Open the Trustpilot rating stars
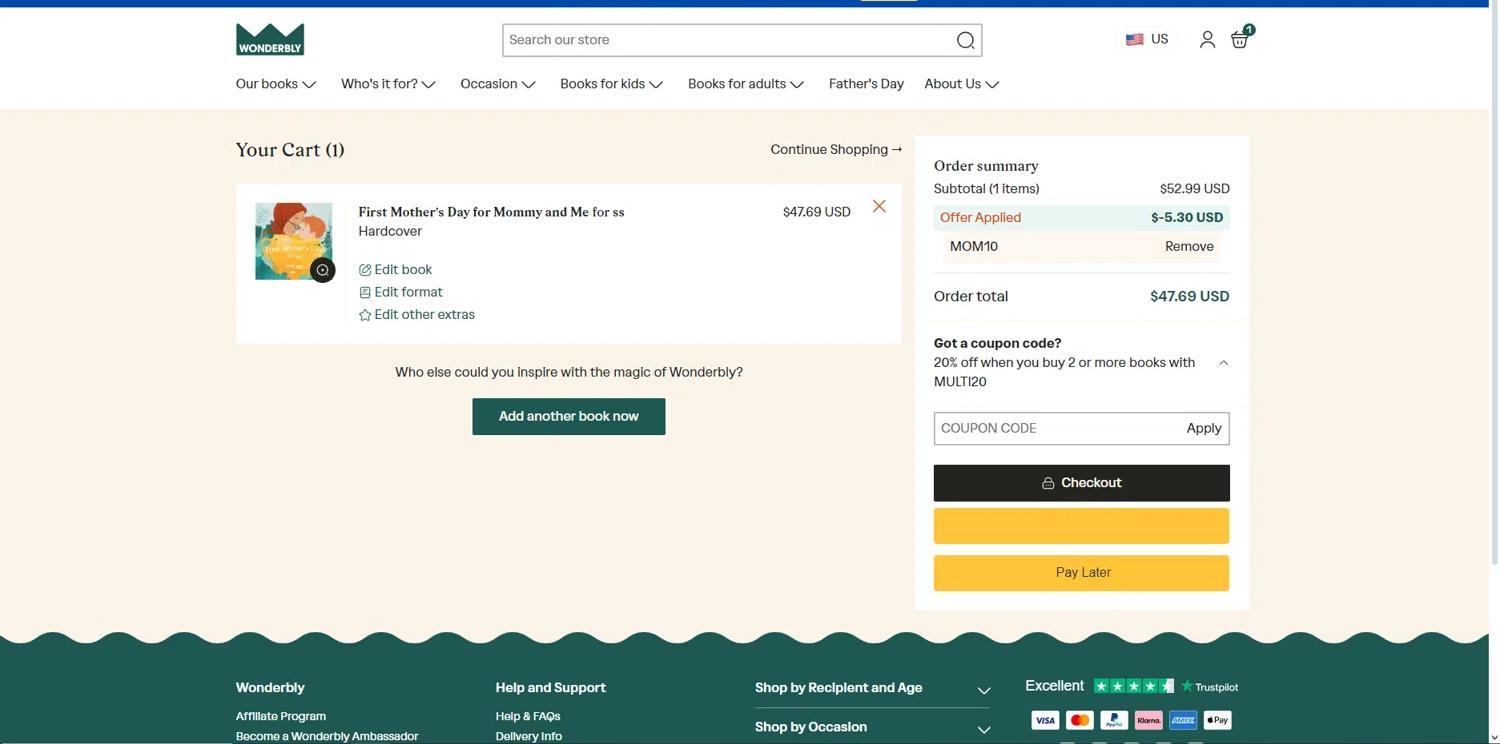The image size is (1500, 744). [x=1133, y=686]
